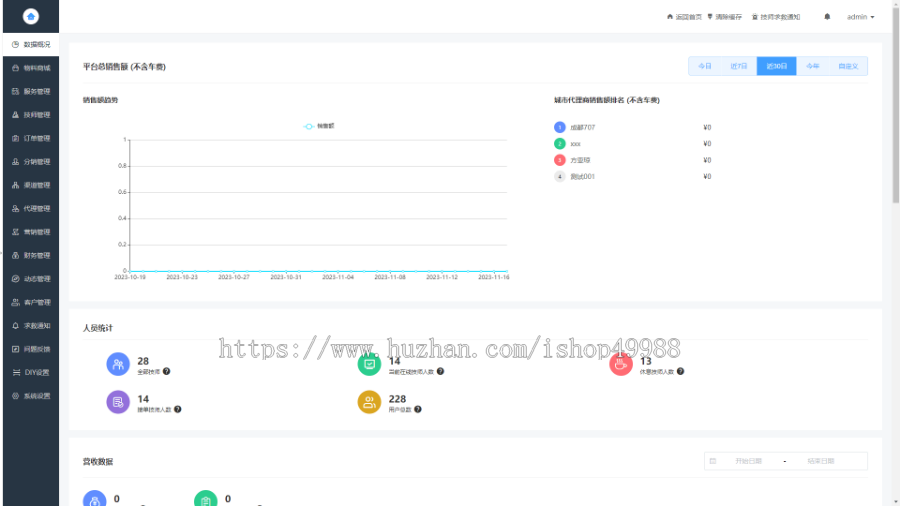Open DIY设置 in the sidebar
This screenshot has height=506, width=900.
(x=31, y=372)
